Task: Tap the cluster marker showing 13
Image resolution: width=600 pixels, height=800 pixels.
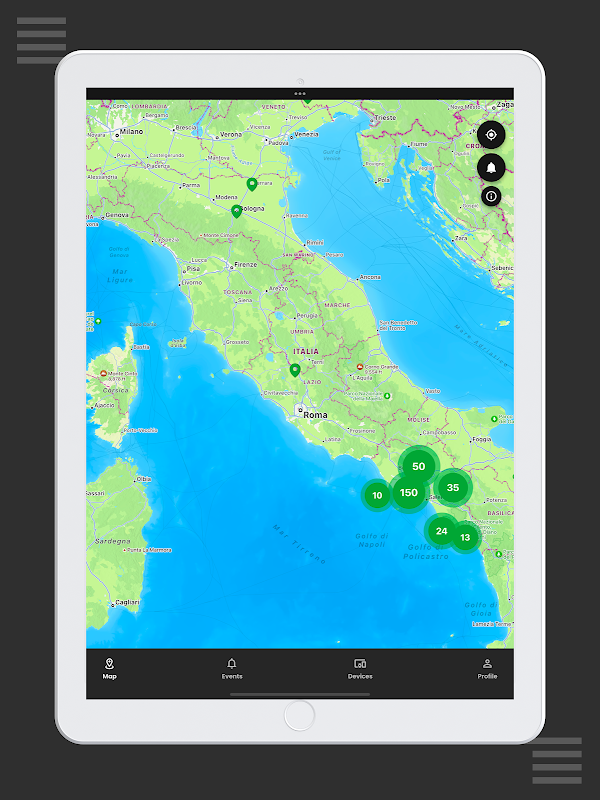Action: (465, 537)
